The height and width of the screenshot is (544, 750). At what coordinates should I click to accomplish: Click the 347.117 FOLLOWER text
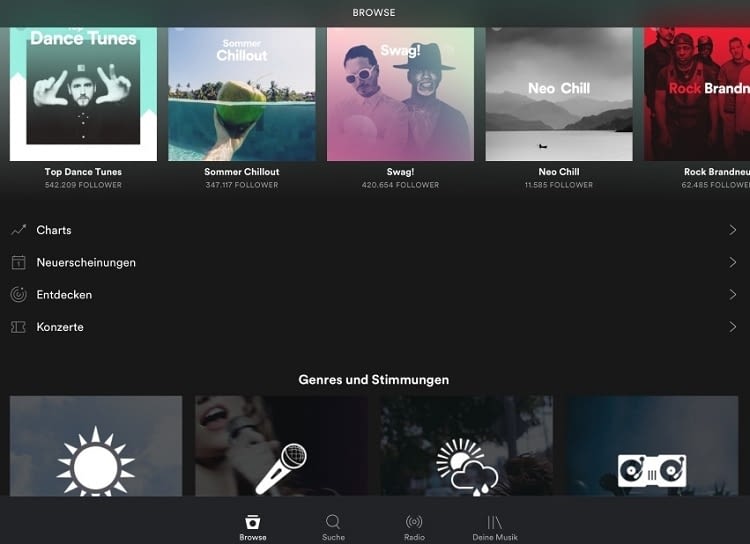242,185
